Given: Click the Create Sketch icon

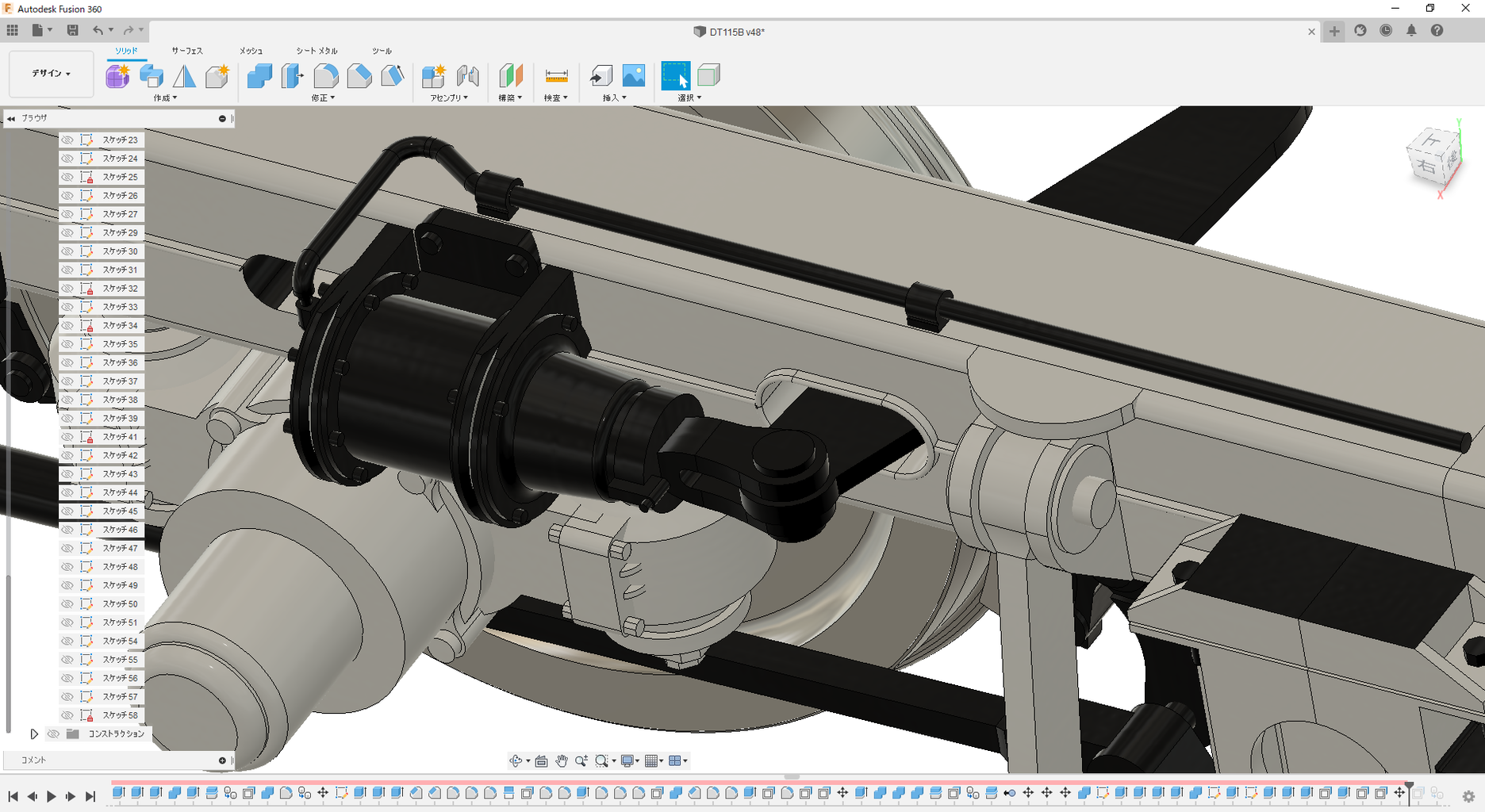Looking at the screenshot, I should [x=117, y=76].
